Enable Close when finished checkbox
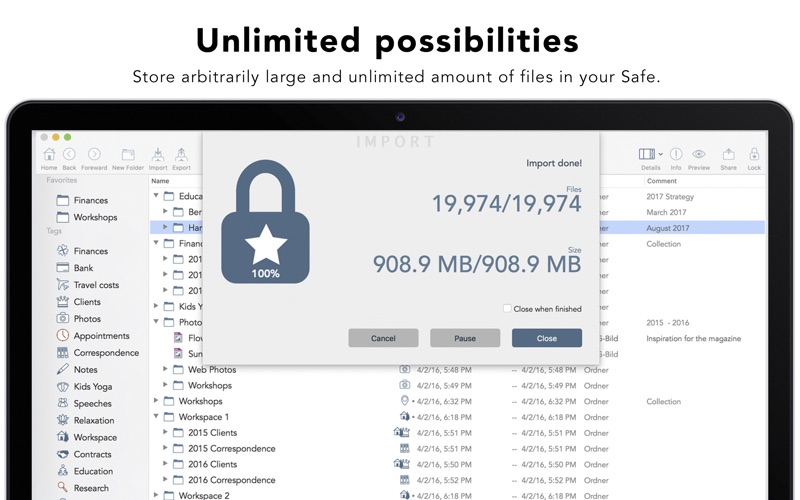The width and height of the screenshot is (800, 500). point(507,309)
